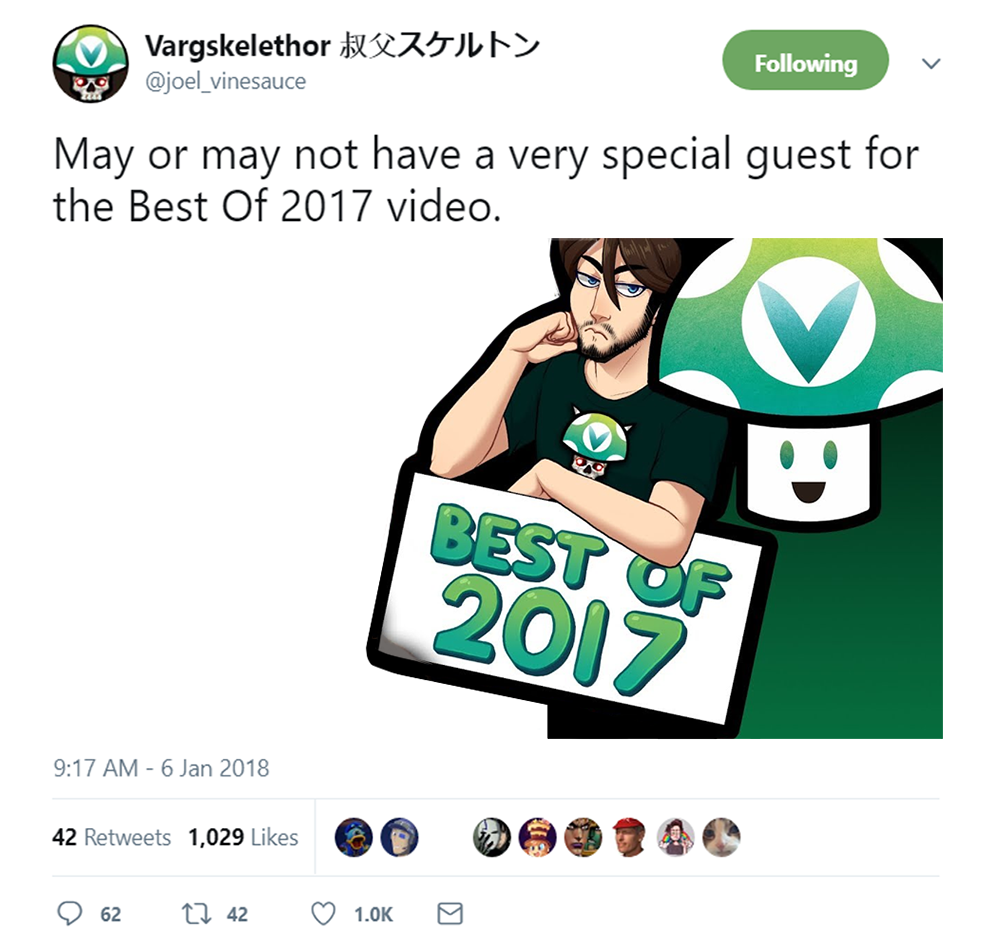Click the retweet arrows icon

click(196, 914)
